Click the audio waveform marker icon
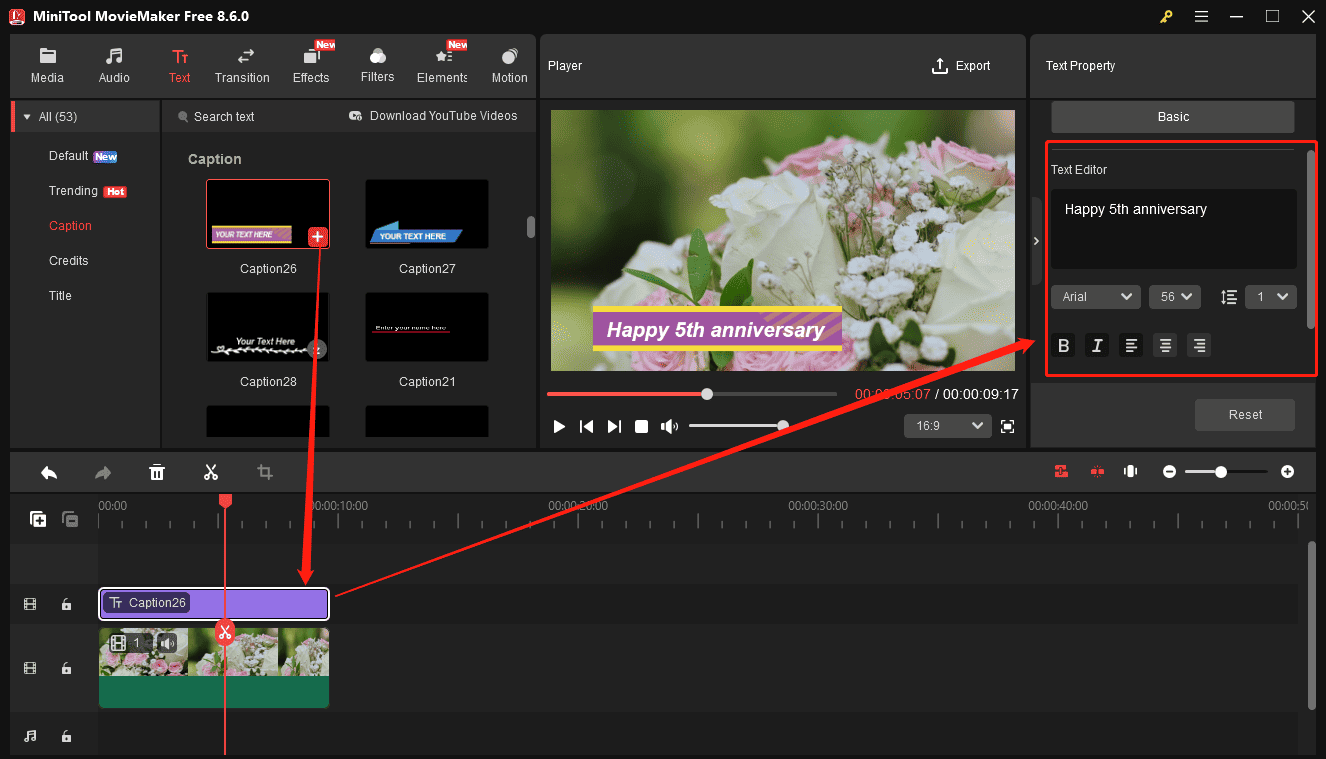 [1131, 471]
